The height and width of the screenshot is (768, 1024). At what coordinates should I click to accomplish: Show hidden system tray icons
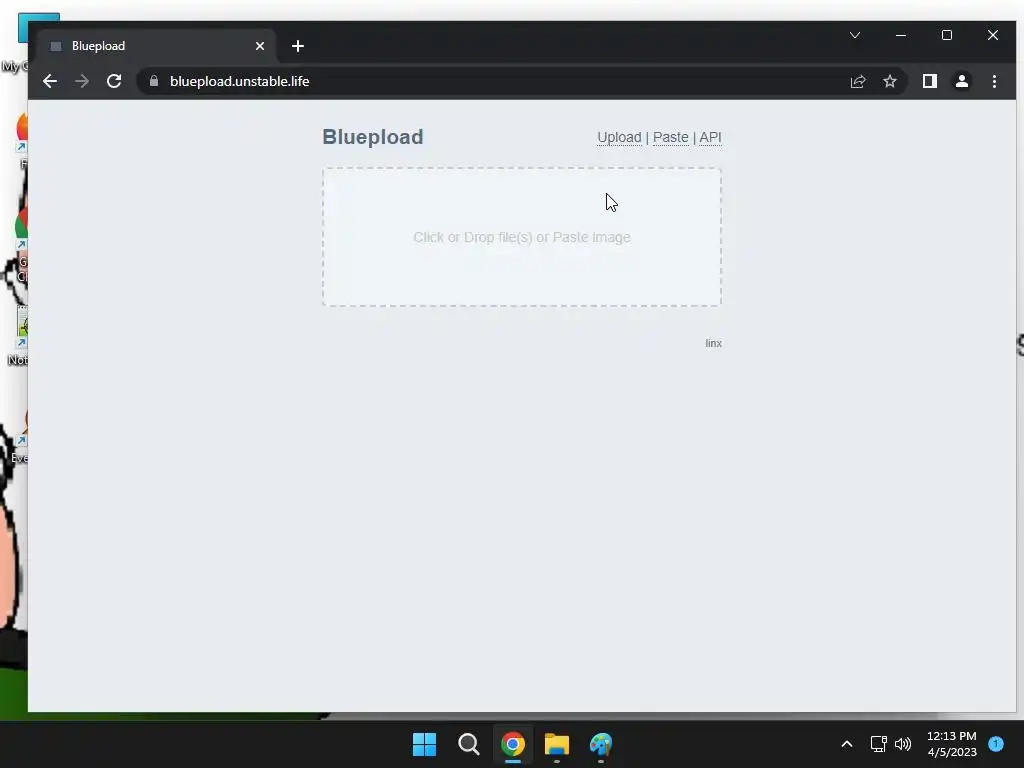click(846, 744)
